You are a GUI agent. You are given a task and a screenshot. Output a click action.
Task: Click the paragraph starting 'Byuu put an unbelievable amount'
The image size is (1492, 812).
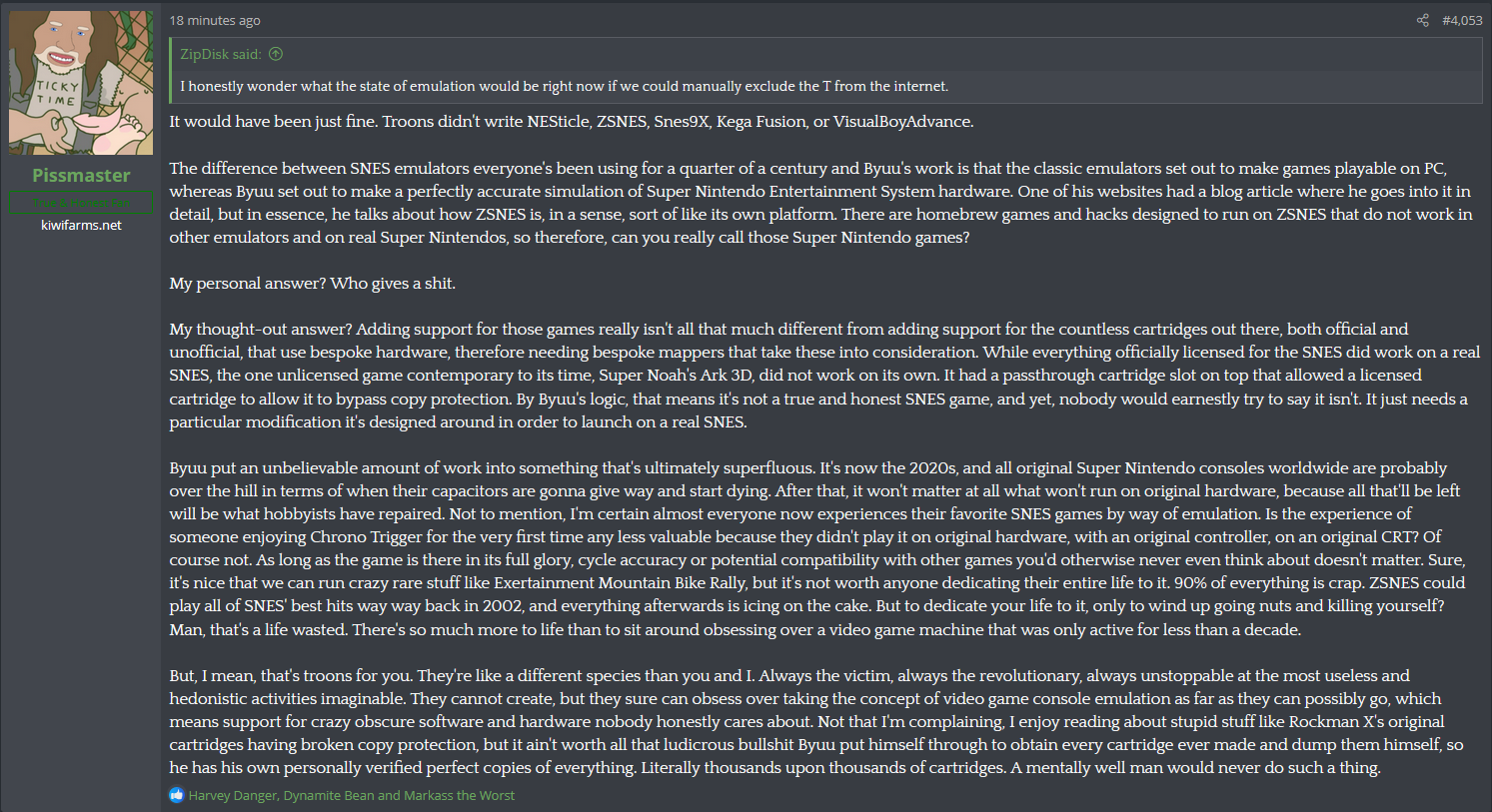(x=817, y=548)
